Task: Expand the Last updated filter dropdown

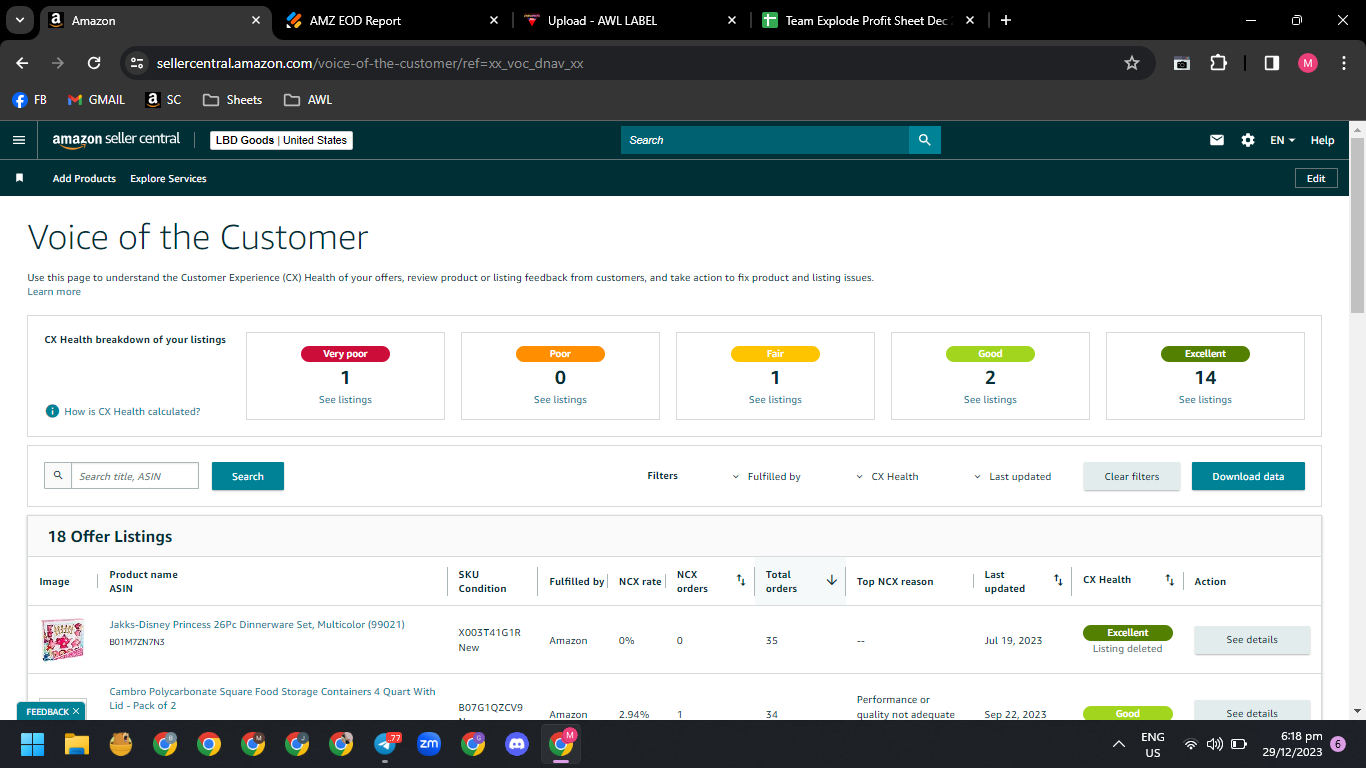Action: pyautogui.click(x=1012, y=477)
